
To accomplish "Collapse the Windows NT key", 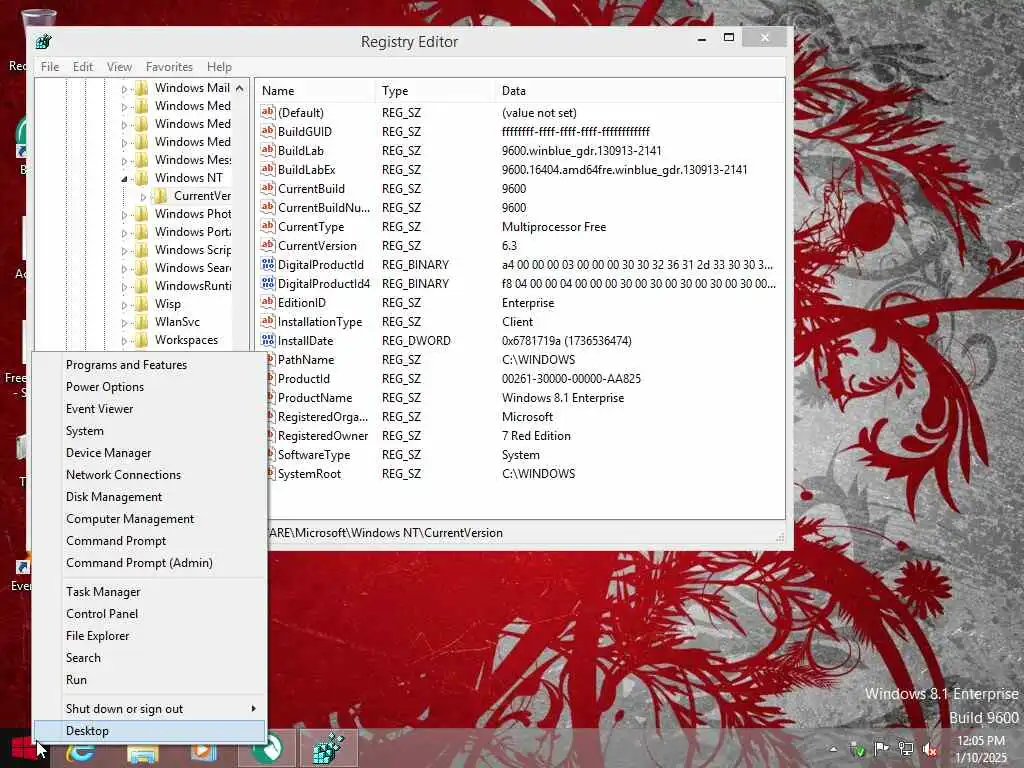I will click(x=124, y=178).
